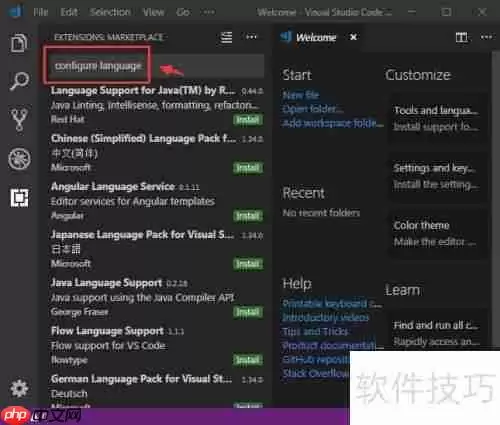The height and width of the screenshot is (425, 500).
Task: Install Flow Language Support
Action: pos(248,360)
